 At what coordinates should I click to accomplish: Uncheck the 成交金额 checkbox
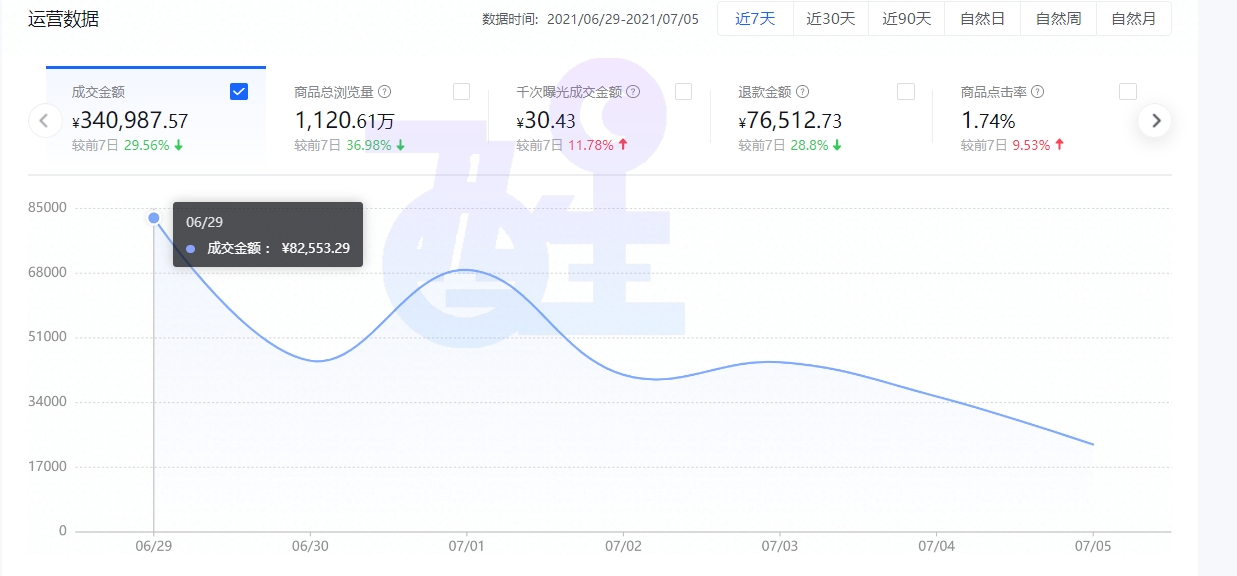239,91
